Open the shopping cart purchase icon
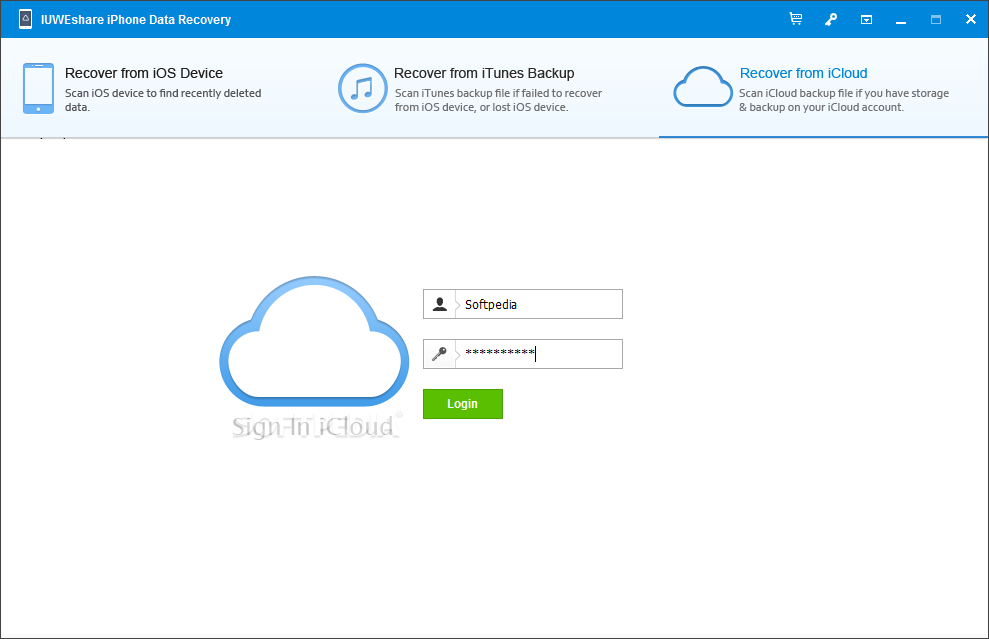The width and height of the screenshot is (989, 639). 796,19
